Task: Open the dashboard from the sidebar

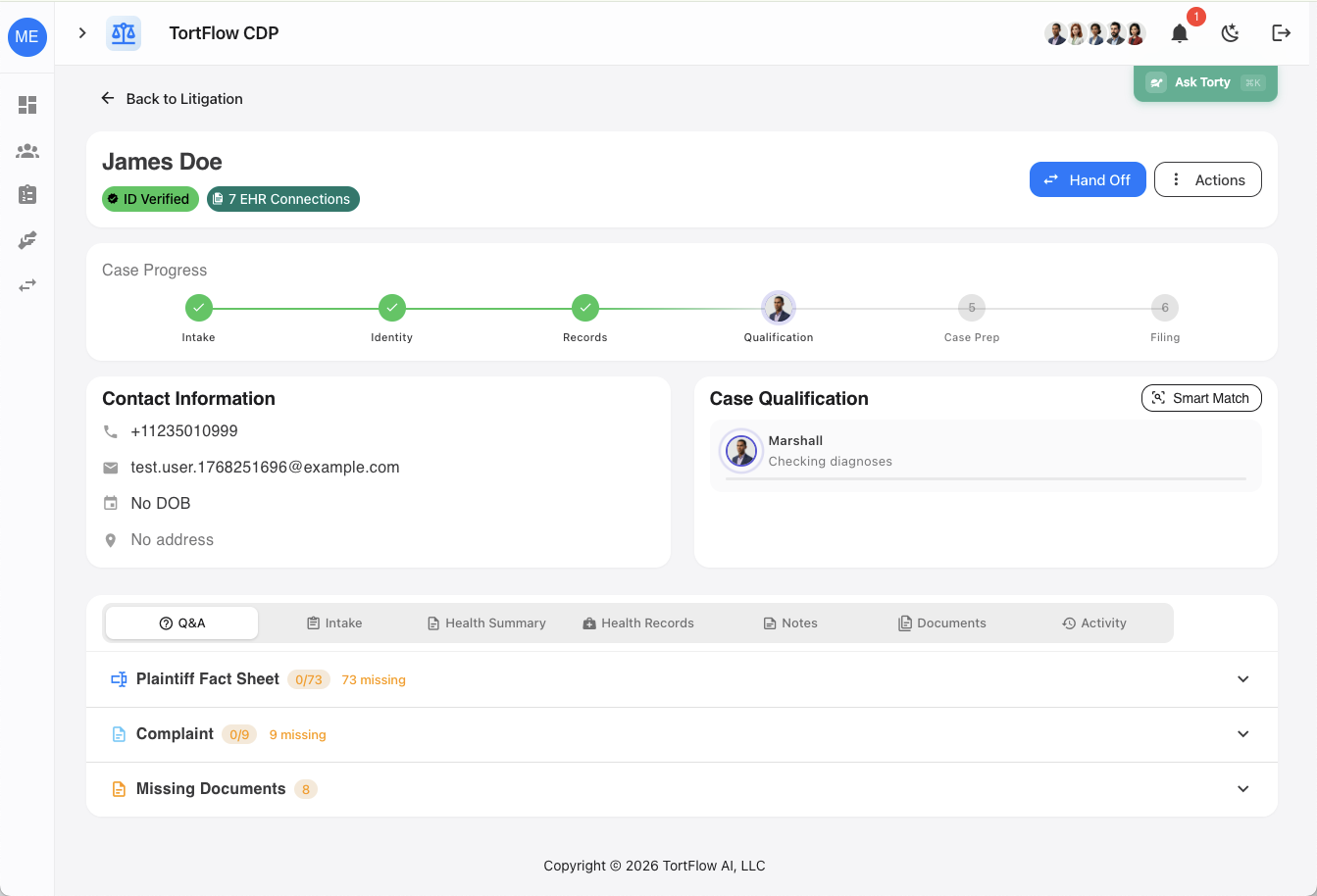Action: click(x=26, y=104)
